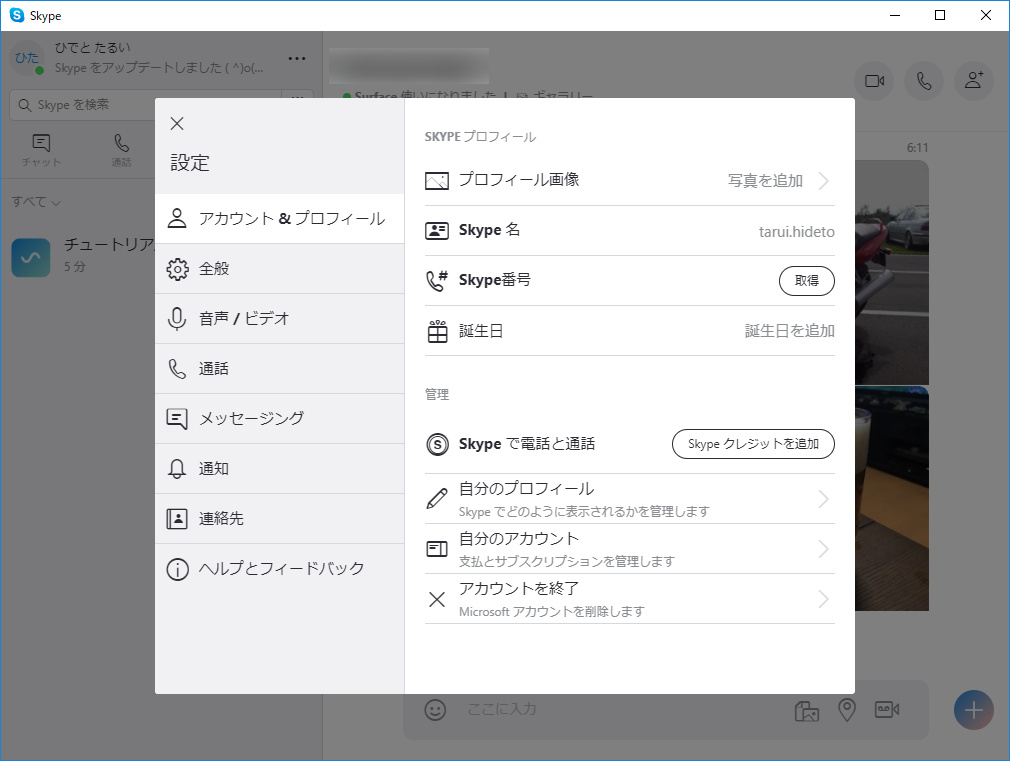
Task: Open the photo gallery picker beside the message box
Action: click(x=806, y=711)
